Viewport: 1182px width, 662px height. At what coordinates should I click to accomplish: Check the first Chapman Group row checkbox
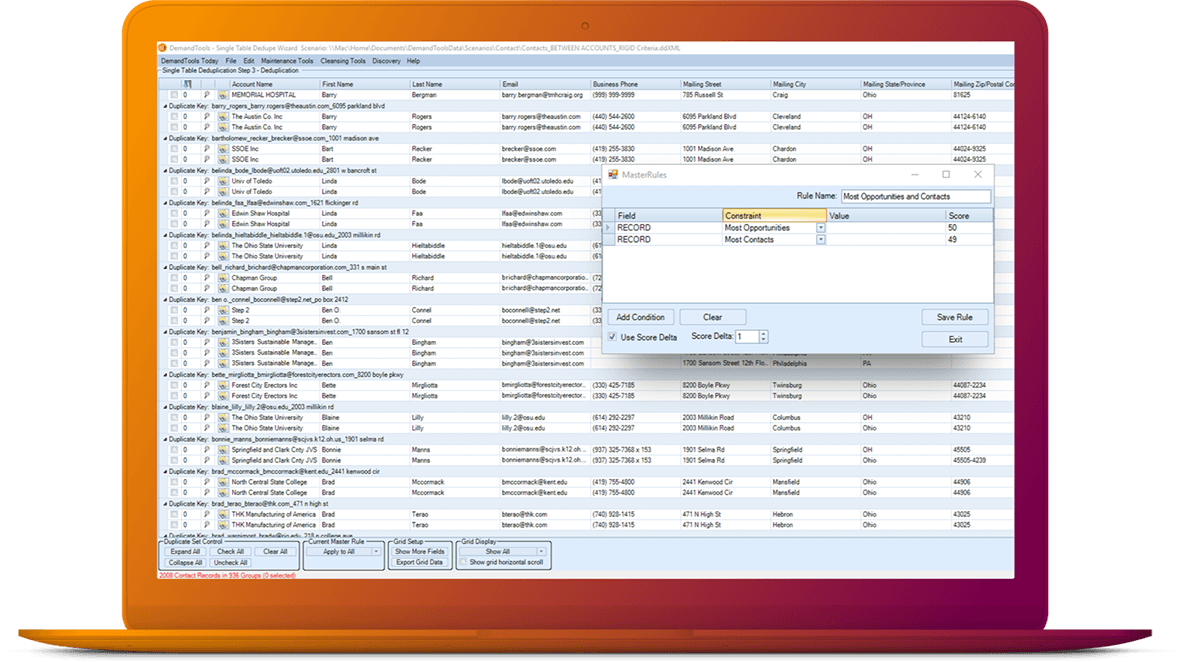pyautogui.click(x=174, y=278)
